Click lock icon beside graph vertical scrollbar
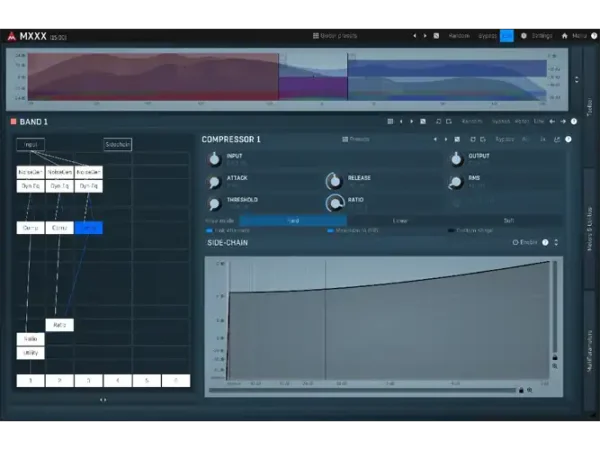Viewport: 600px width, 450px height. [555, 357]
